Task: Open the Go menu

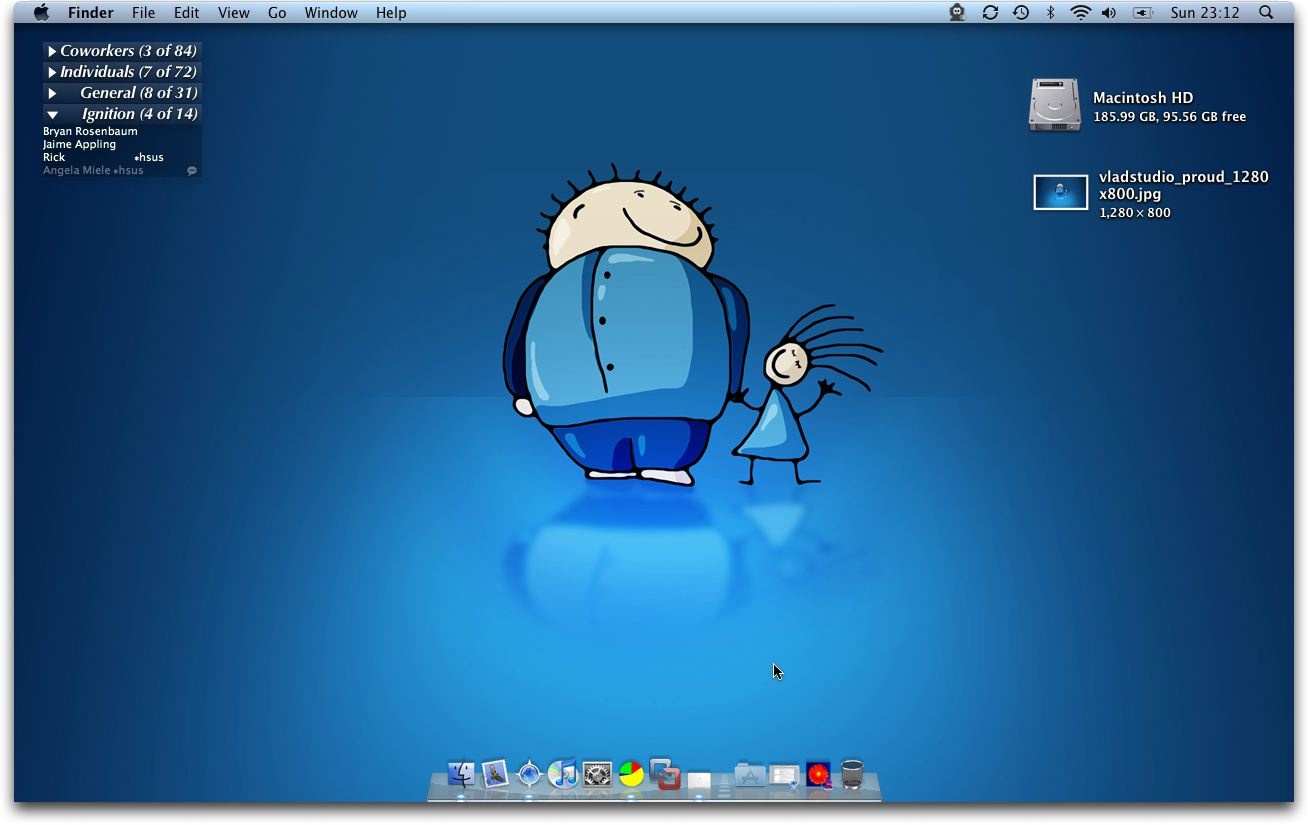Action: point(277,13)
